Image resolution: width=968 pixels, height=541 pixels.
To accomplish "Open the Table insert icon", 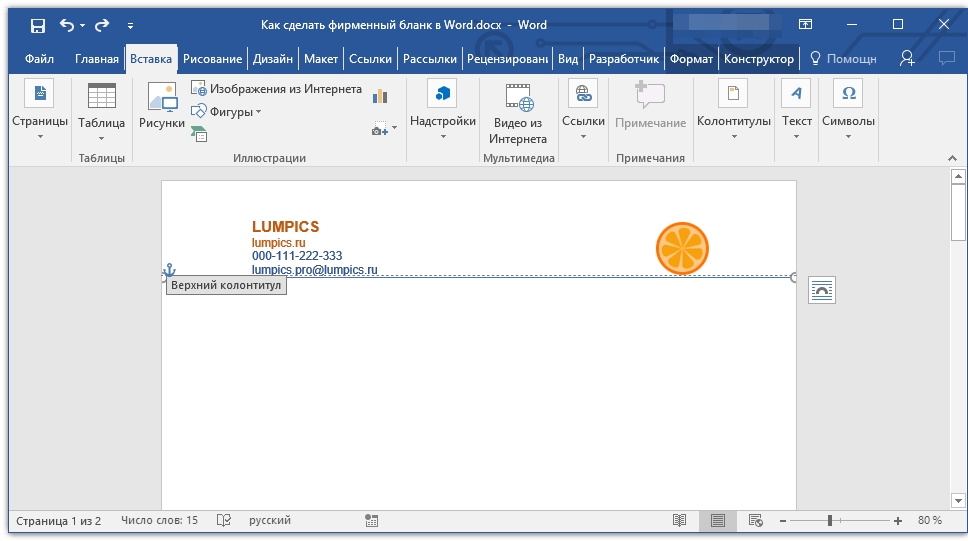I will tap(101, 96).
